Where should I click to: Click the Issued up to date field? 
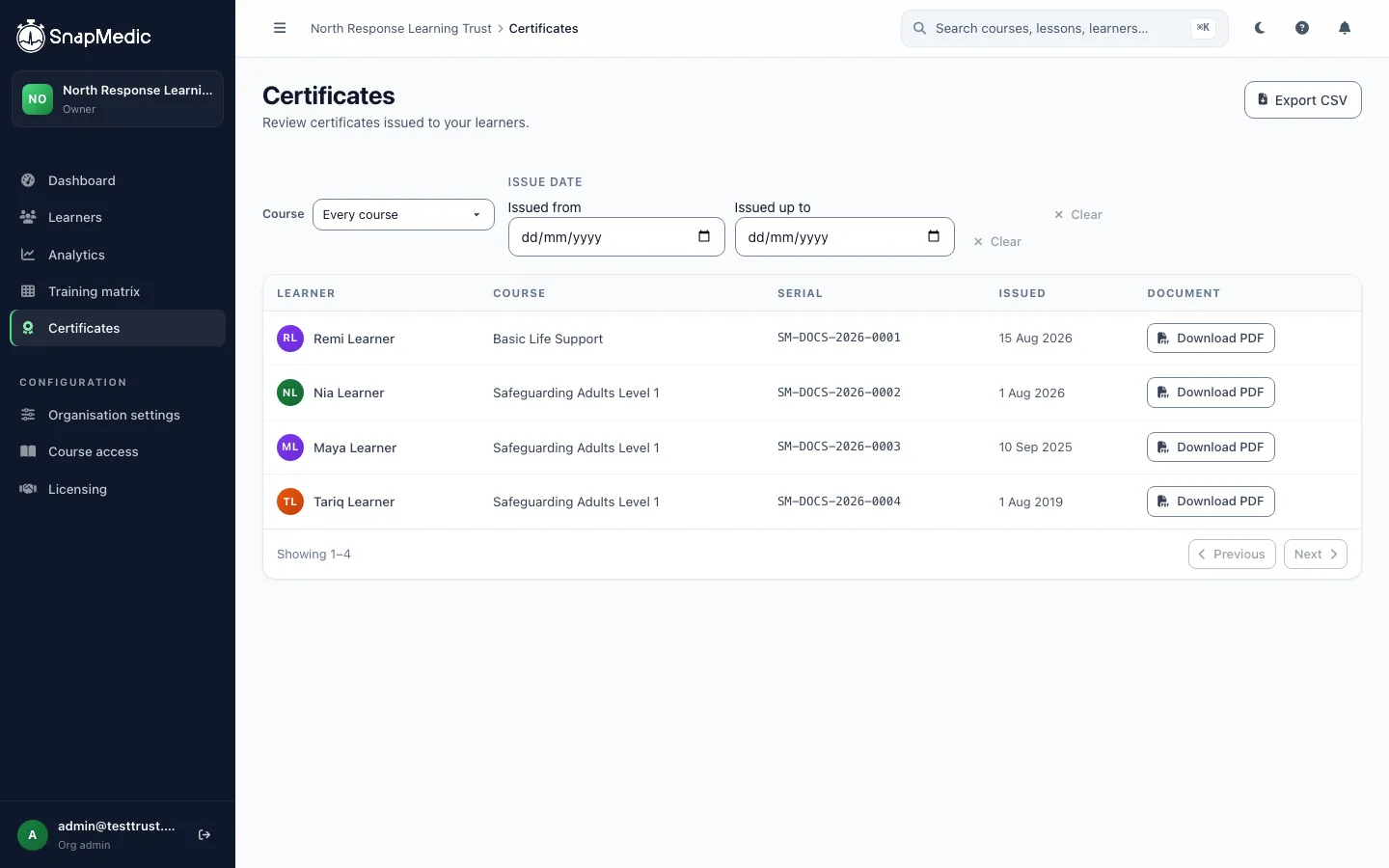pyautogui.click(x=845, y=236)
